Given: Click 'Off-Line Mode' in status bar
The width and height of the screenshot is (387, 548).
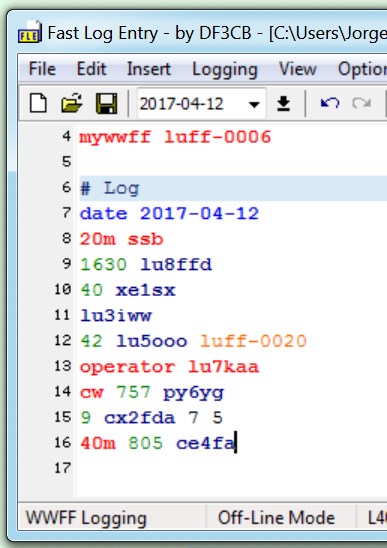Looking at the screenshot, I should (x=276, y=517).
